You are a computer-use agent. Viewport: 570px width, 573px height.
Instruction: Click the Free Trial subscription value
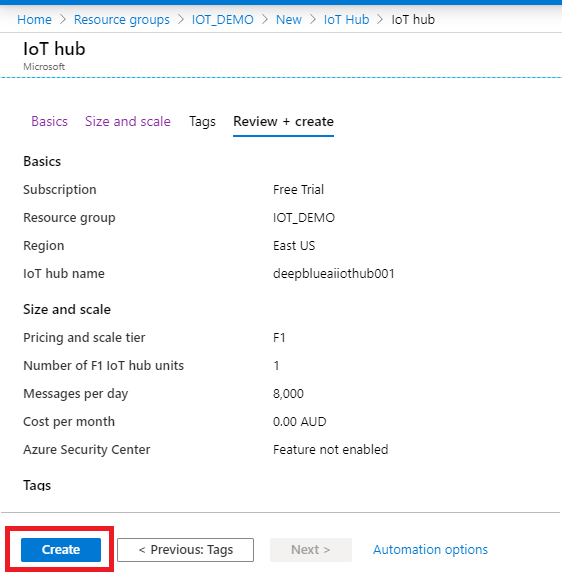point(298,190)
